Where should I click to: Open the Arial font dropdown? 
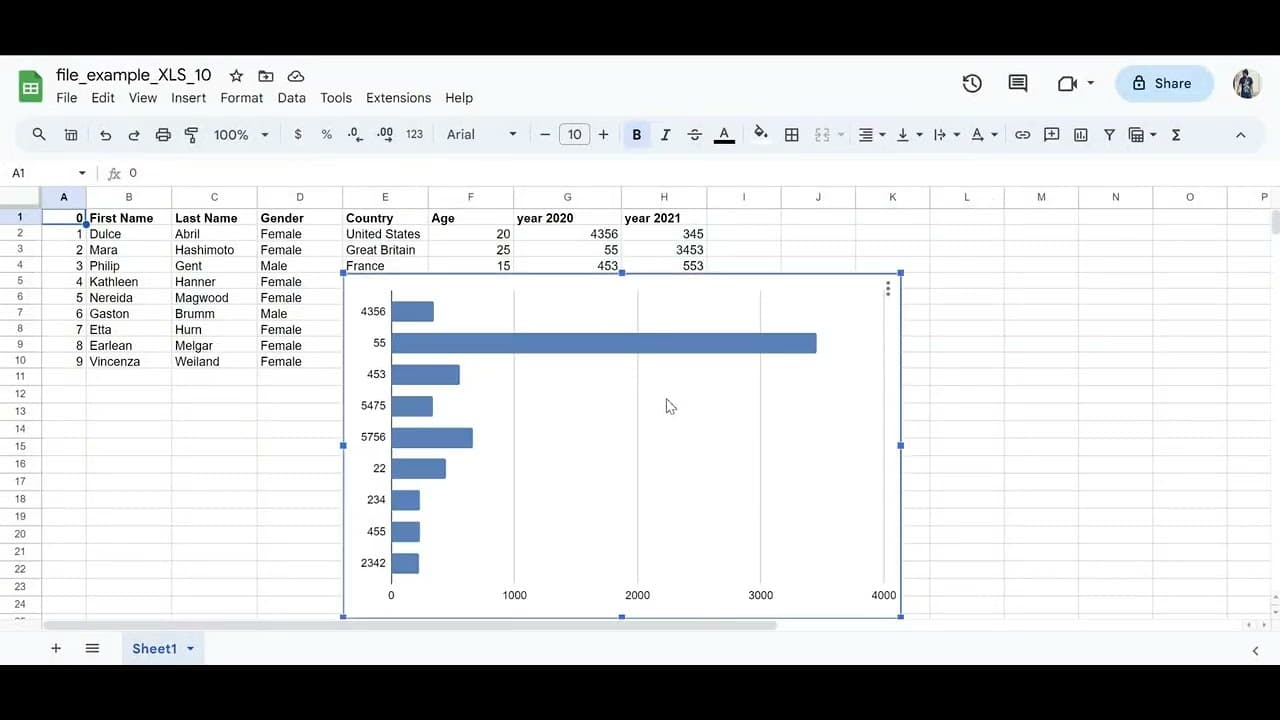click(480, 134)
